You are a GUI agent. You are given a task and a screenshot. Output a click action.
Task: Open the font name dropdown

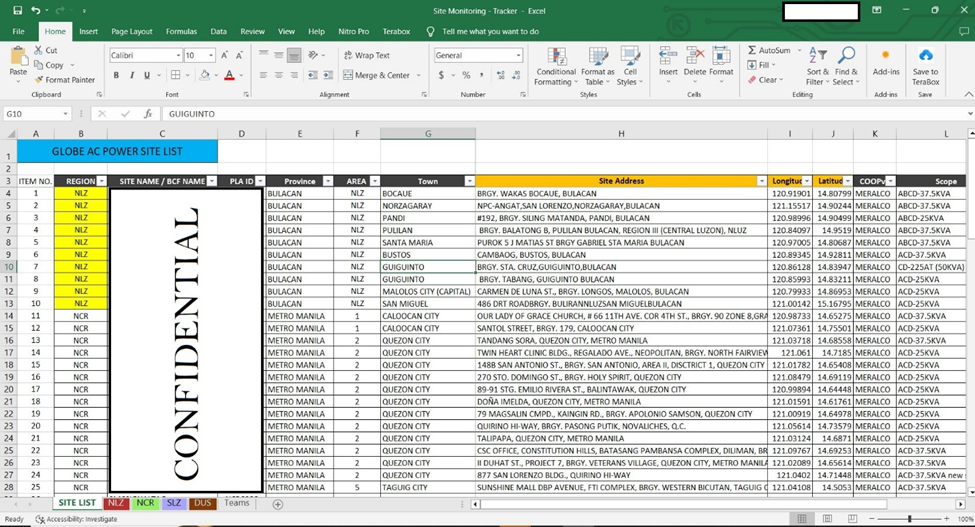[x=179, y=56]
